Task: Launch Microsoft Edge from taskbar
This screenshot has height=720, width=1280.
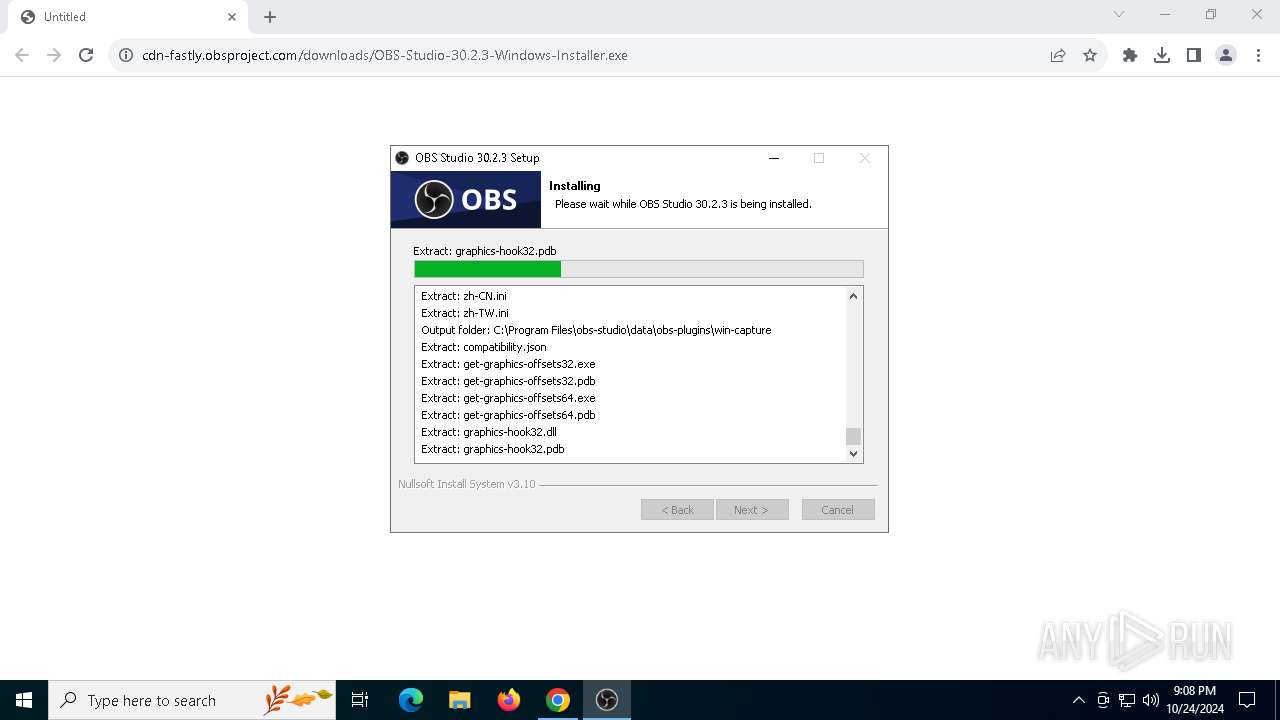Action: (x=411, y=700)
